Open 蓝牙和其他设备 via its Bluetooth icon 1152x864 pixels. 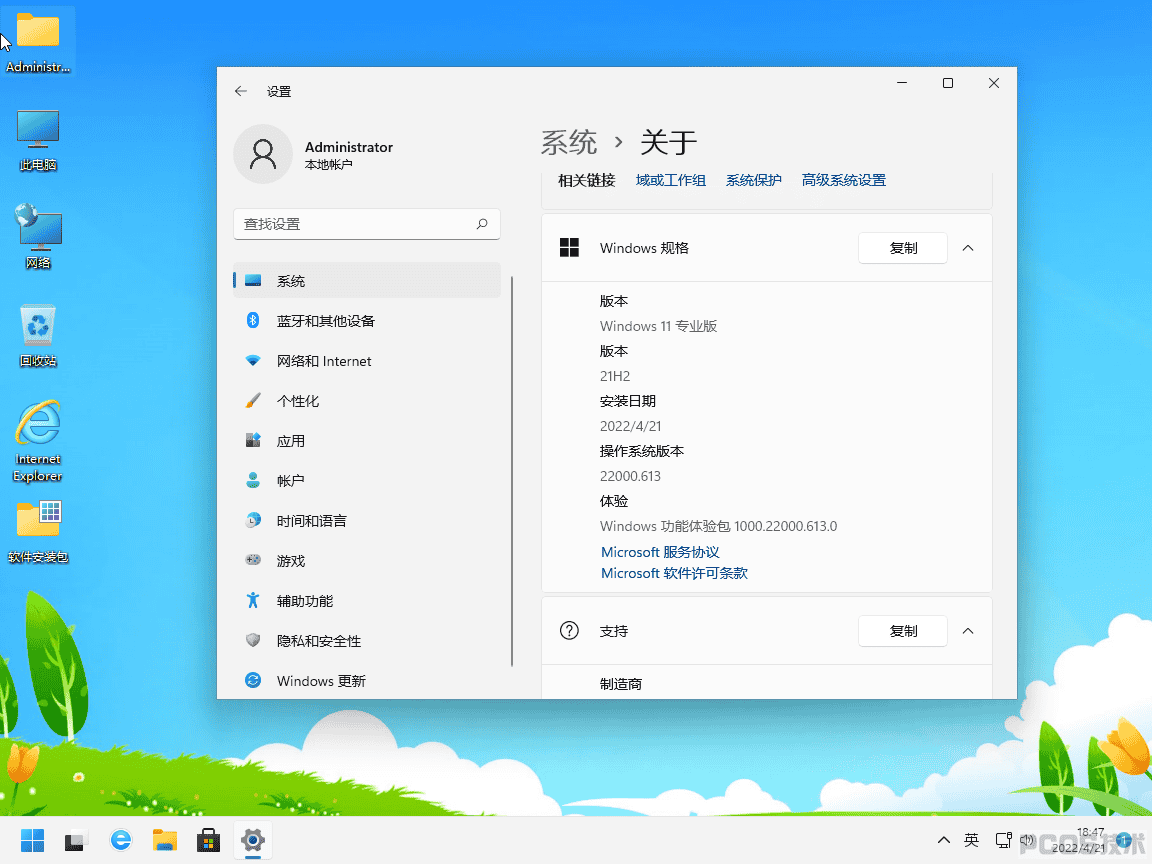pyautogui.click(x=253, y=320)
